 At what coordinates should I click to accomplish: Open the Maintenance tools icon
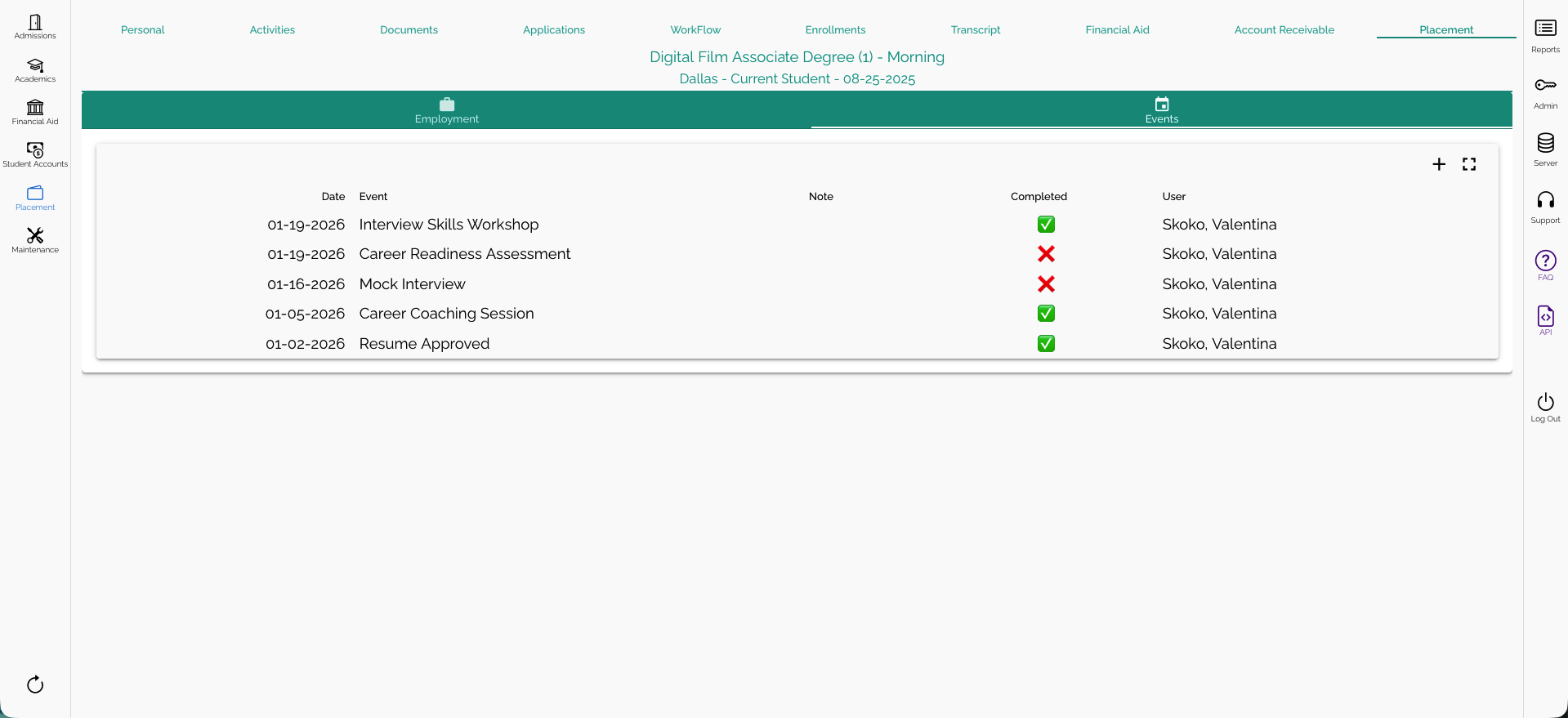35,239
